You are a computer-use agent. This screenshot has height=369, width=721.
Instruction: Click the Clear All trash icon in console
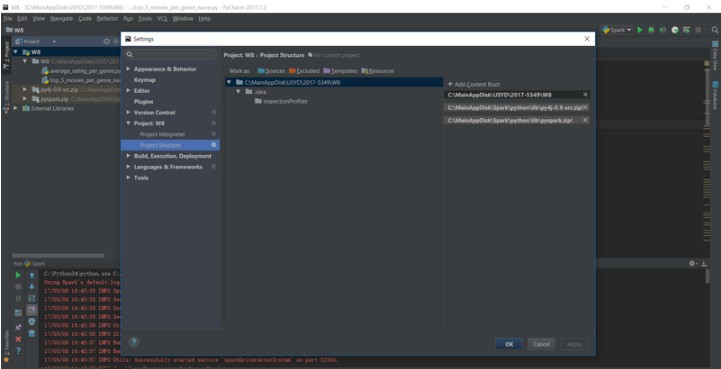coord(32,333)
